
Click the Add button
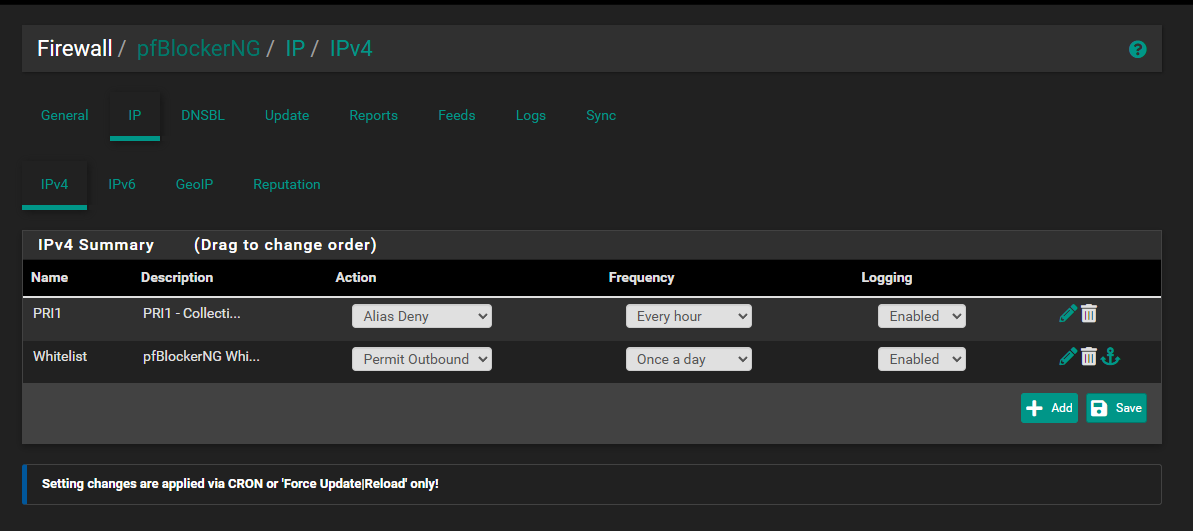point(1049,408)
